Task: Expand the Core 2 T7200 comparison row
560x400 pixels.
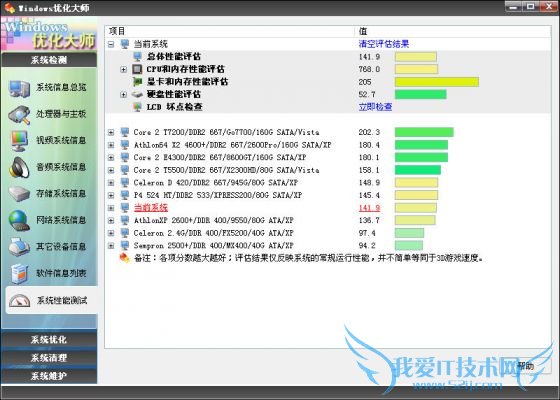Action: pos(111,132)
